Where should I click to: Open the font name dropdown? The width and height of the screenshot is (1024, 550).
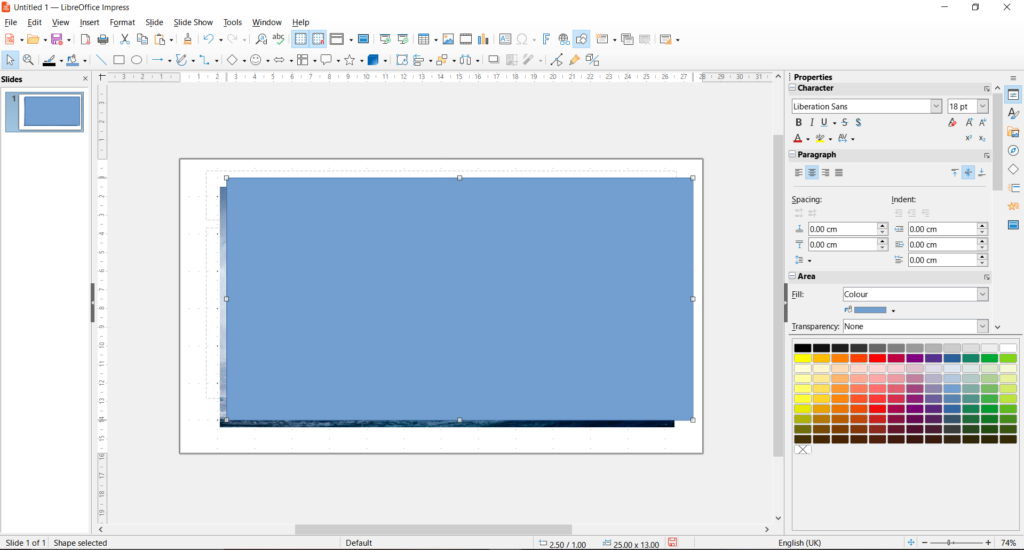(x=936, y=106)
